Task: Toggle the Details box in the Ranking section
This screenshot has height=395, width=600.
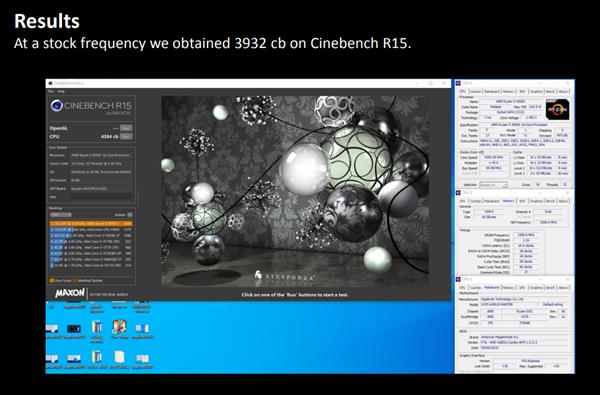Action: point(130,215)
